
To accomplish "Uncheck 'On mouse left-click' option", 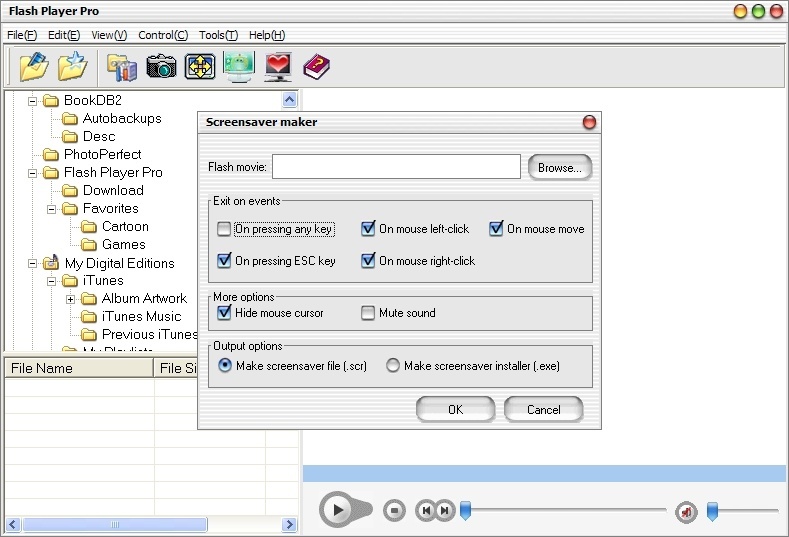I will tap(368, 229).
